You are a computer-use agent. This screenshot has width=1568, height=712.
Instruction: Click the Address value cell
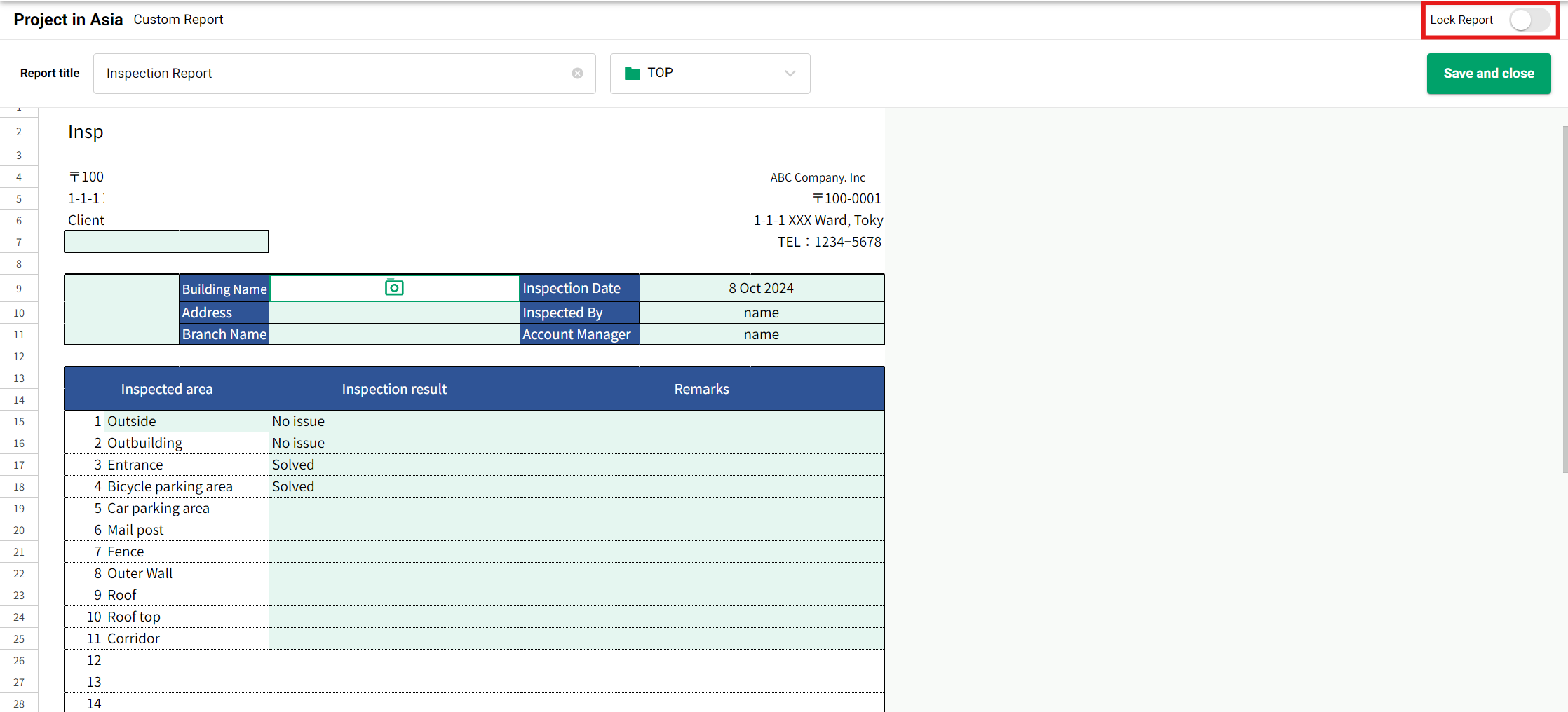tap(394, 313)
